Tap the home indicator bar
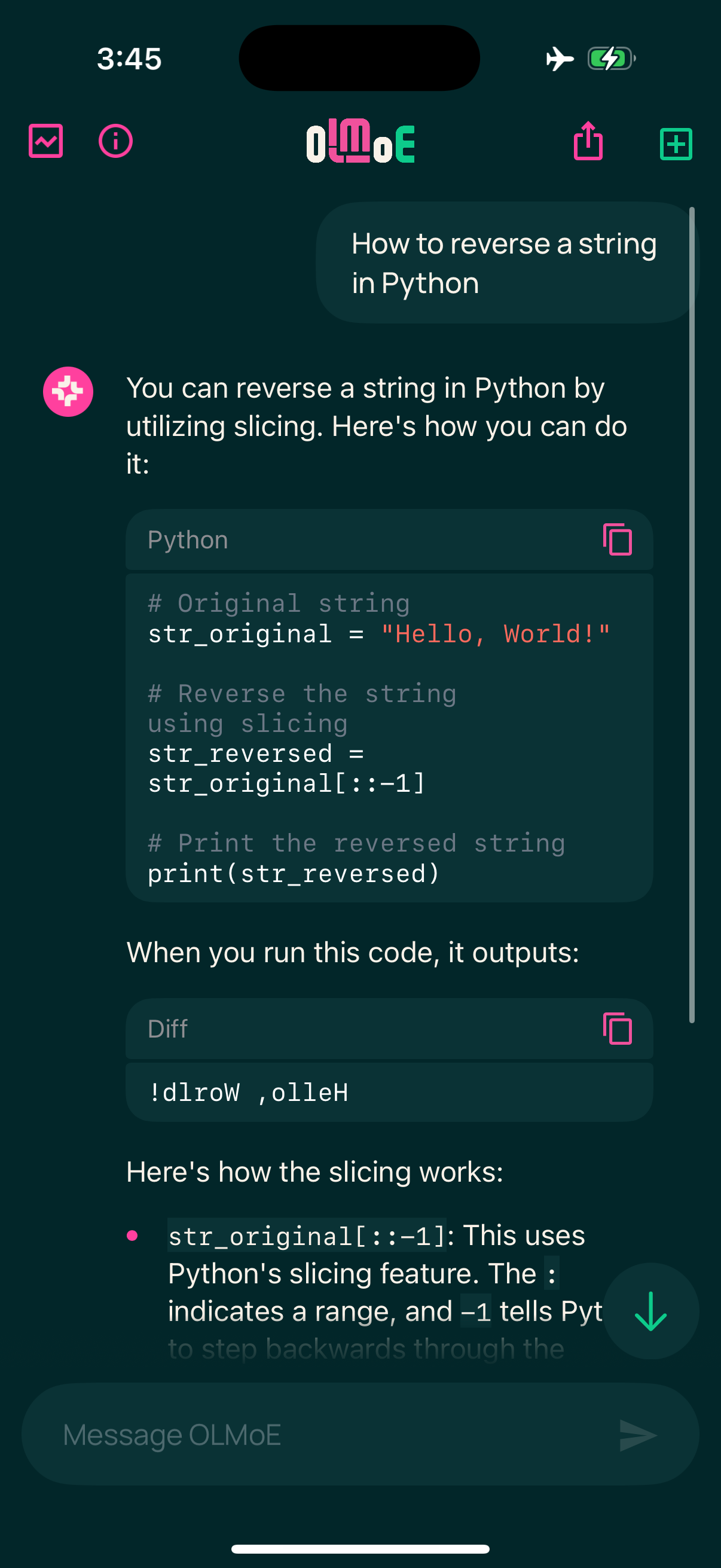Image resolution: width=721 pixels, height=1568 pixels. click(360, 1549)
